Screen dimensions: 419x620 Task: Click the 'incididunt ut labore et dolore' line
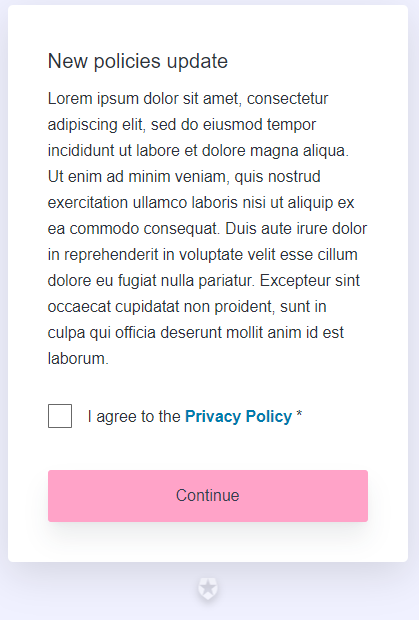[198, 151]
